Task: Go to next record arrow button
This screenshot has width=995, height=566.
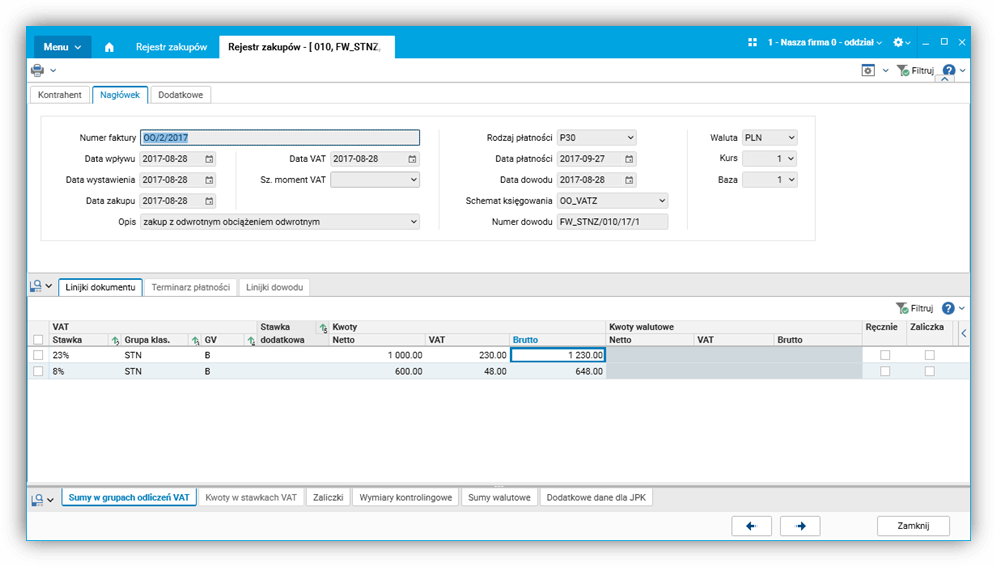Action: [800, 526]
